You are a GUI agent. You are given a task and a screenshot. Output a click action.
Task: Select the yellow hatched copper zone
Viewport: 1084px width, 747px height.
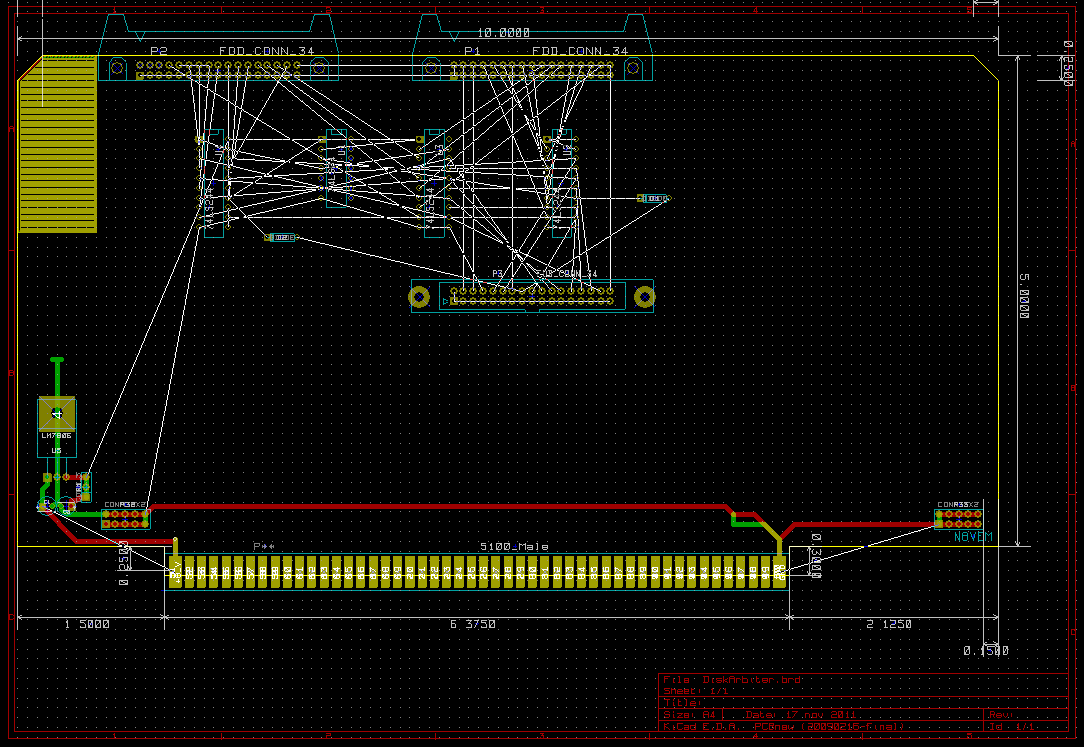[58, 145]
